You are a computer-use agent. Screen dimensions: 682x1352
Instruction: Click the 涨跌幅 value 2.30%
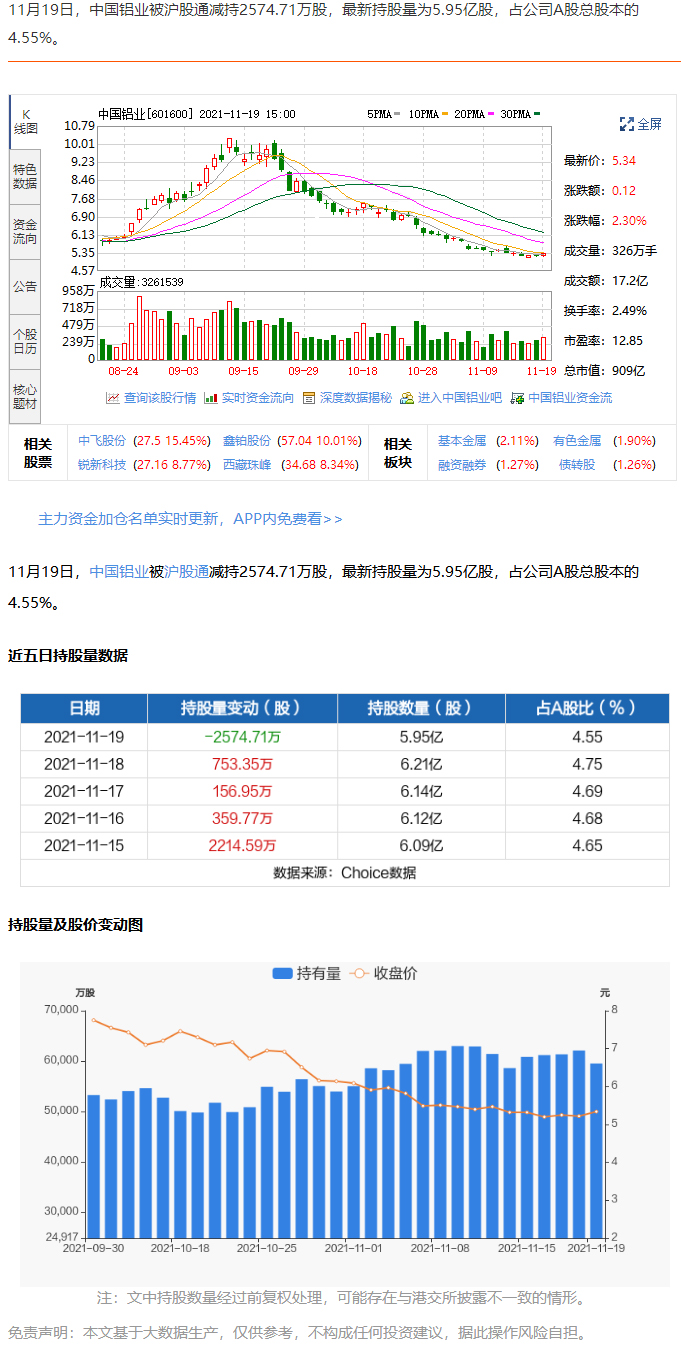pyautogui.click(x=629, y=220)
